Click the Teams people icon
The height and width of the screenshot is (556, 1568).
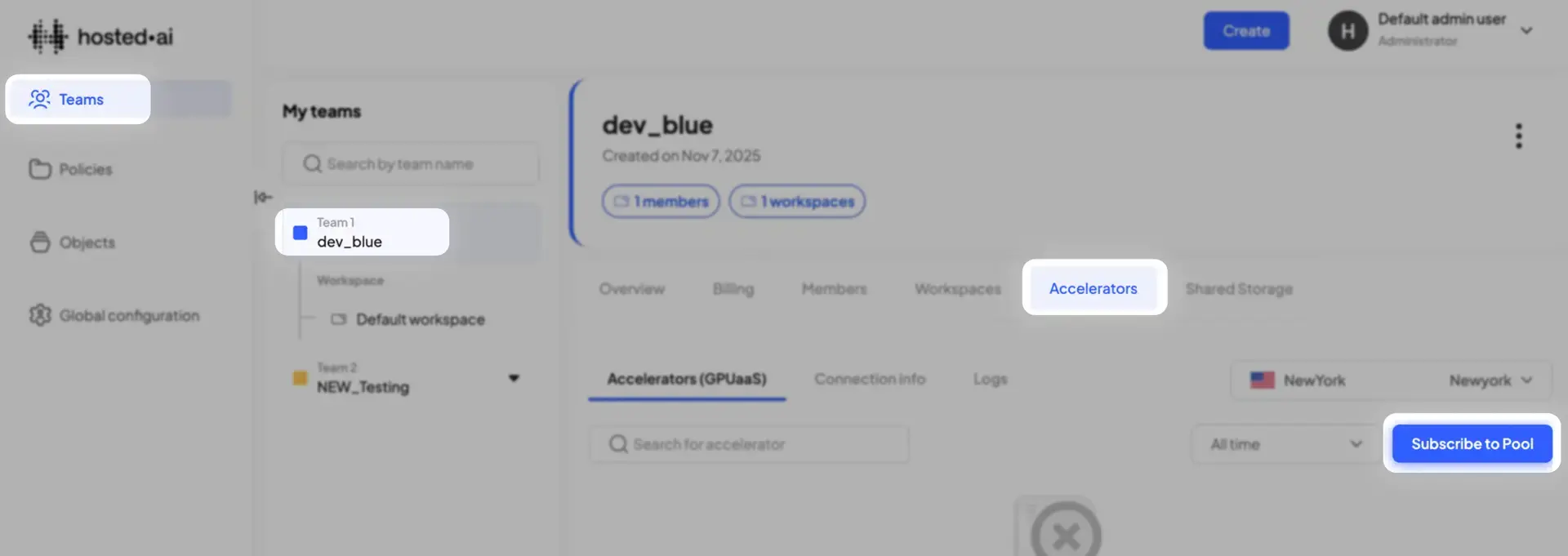pyautogui.click(x=39, y=99)
